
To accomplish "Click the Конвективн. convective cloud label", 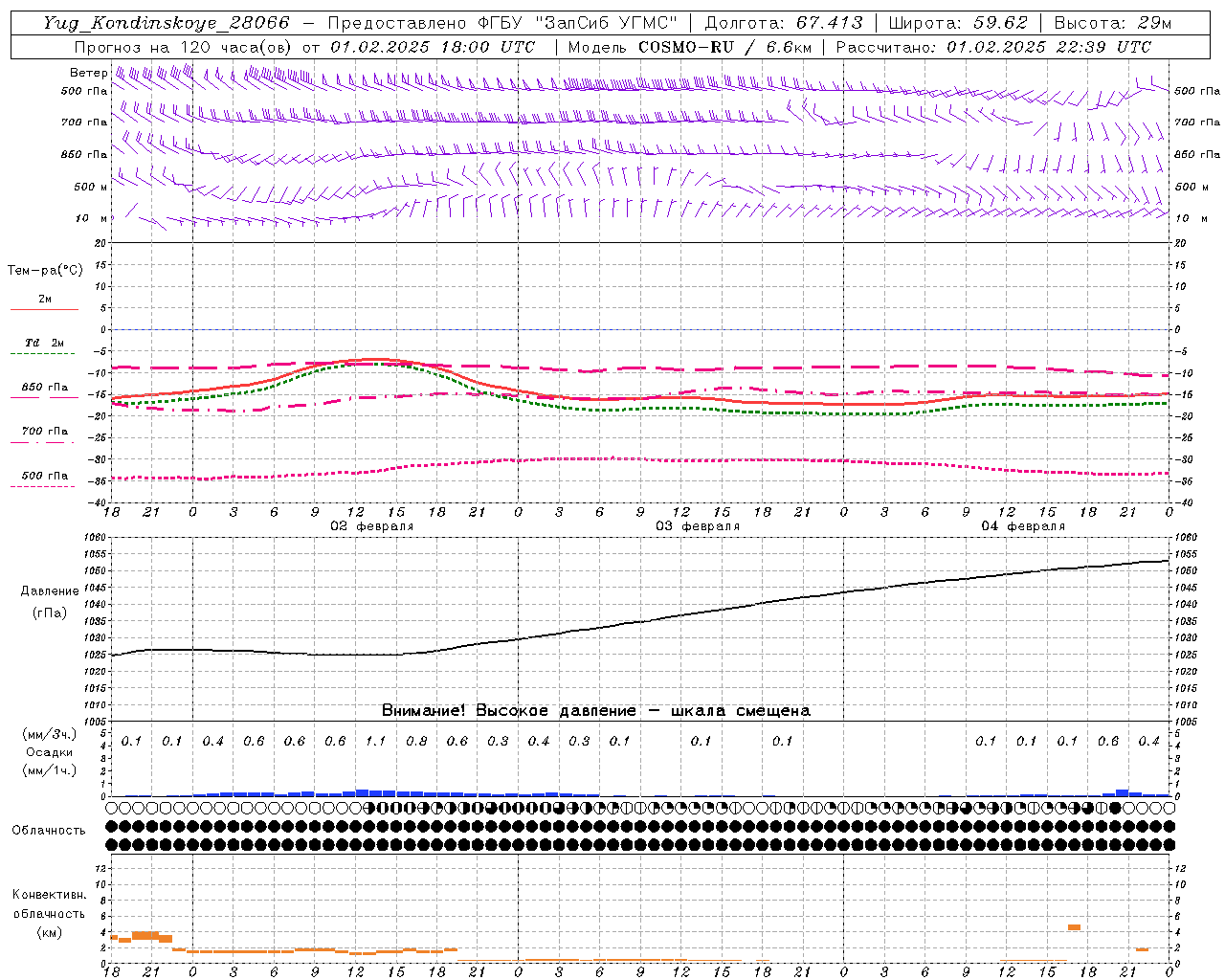I will 50,895.
